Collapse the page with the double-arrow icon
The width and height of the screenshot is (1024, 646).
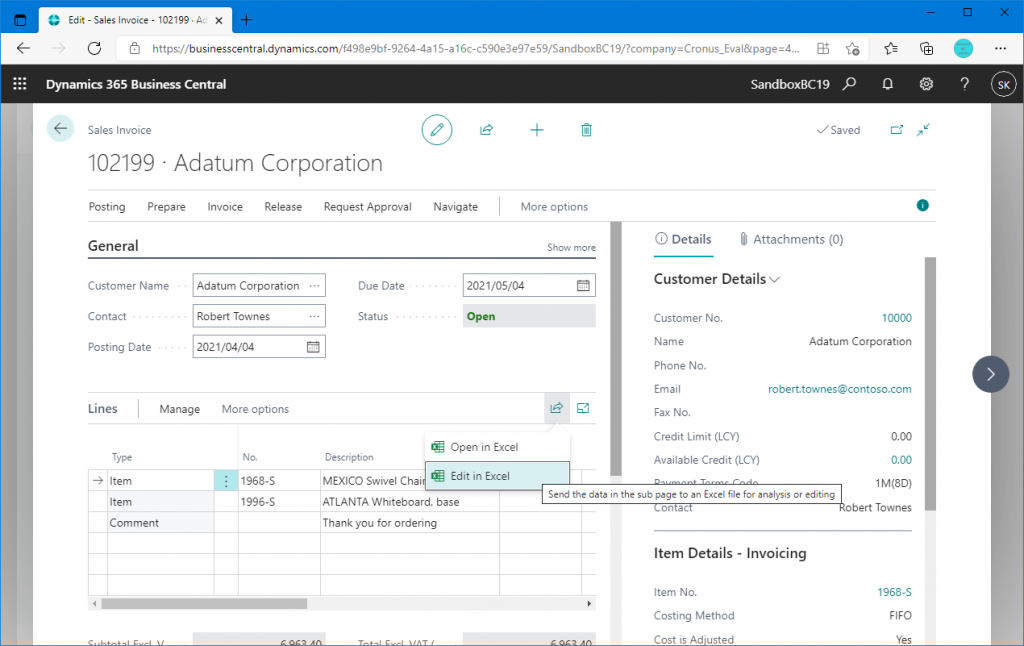[x=923, y=130]
